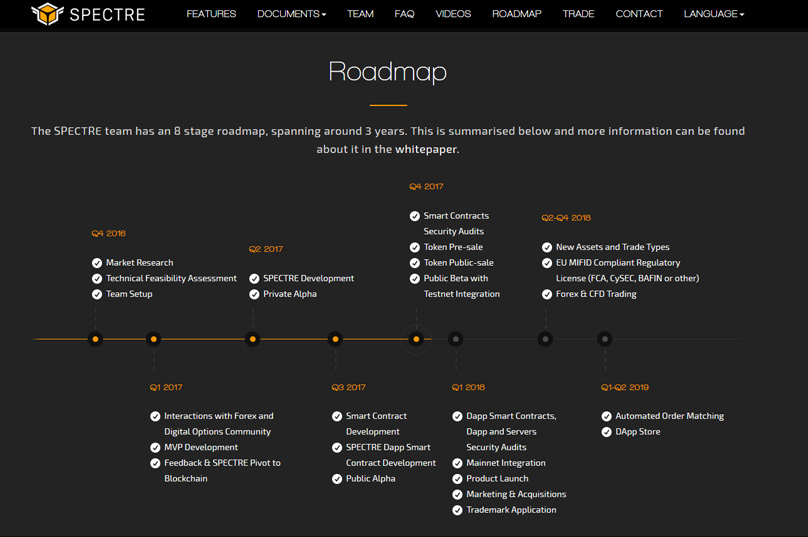Select the Q4 2016 timeline dot
The width and height of the screenshot is (808, 537).
click(x=95, y=339)
